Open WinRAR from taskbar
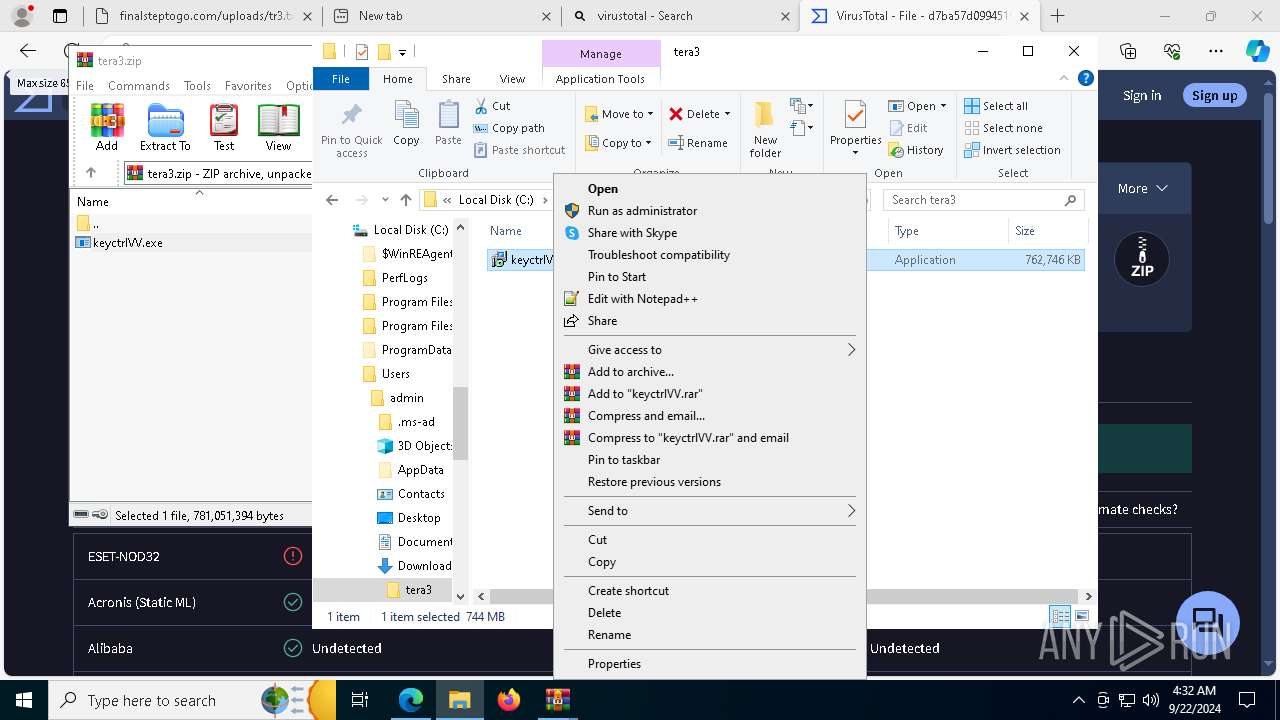This screenshot has height=720, width=1280. click(x=557, y=700)
